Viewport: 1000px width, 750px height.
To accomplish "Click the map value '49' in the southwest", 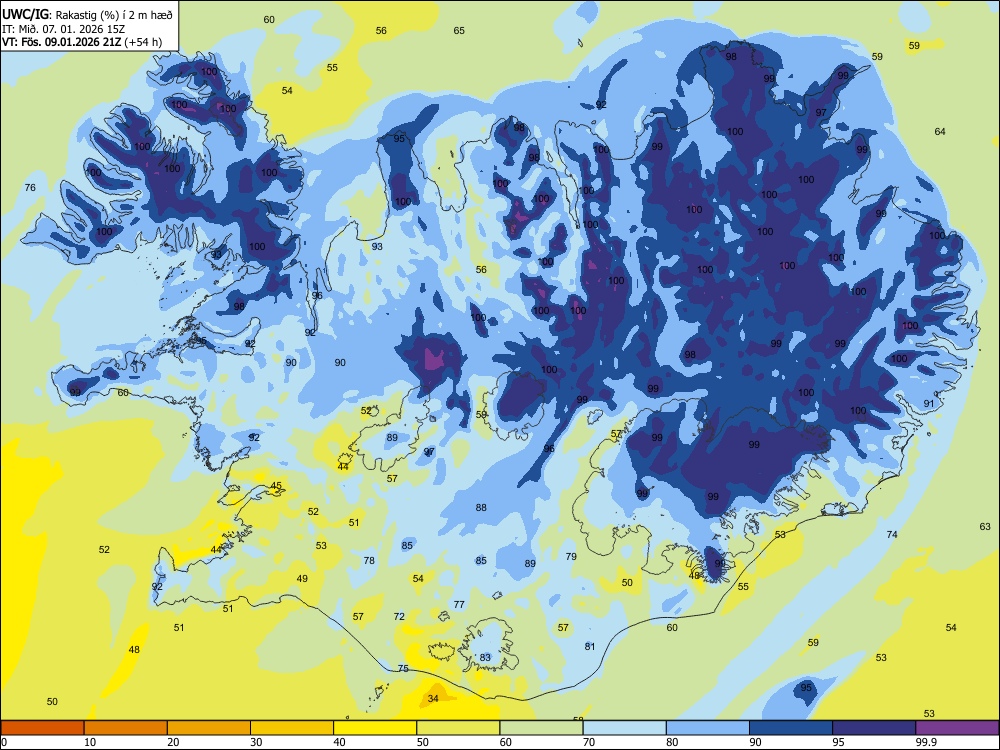I will (x=302, y=579).
